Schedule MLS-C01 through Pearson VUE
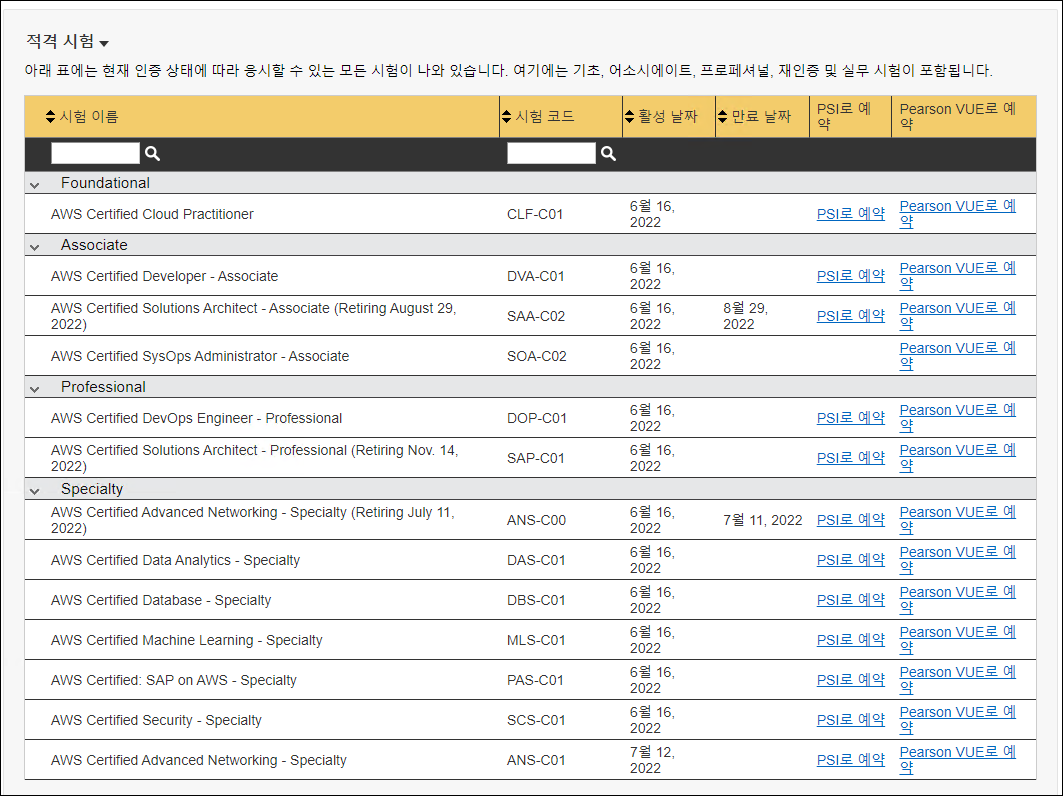Image resolution: width=1063 pixels, height=796 pixels. (x=957, y=640)
